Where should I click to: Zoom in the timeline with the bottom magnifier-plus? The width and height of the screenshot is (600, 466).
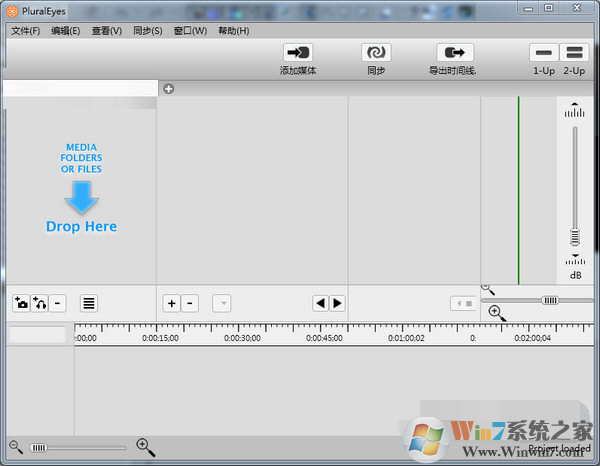[x=145, y=447]
